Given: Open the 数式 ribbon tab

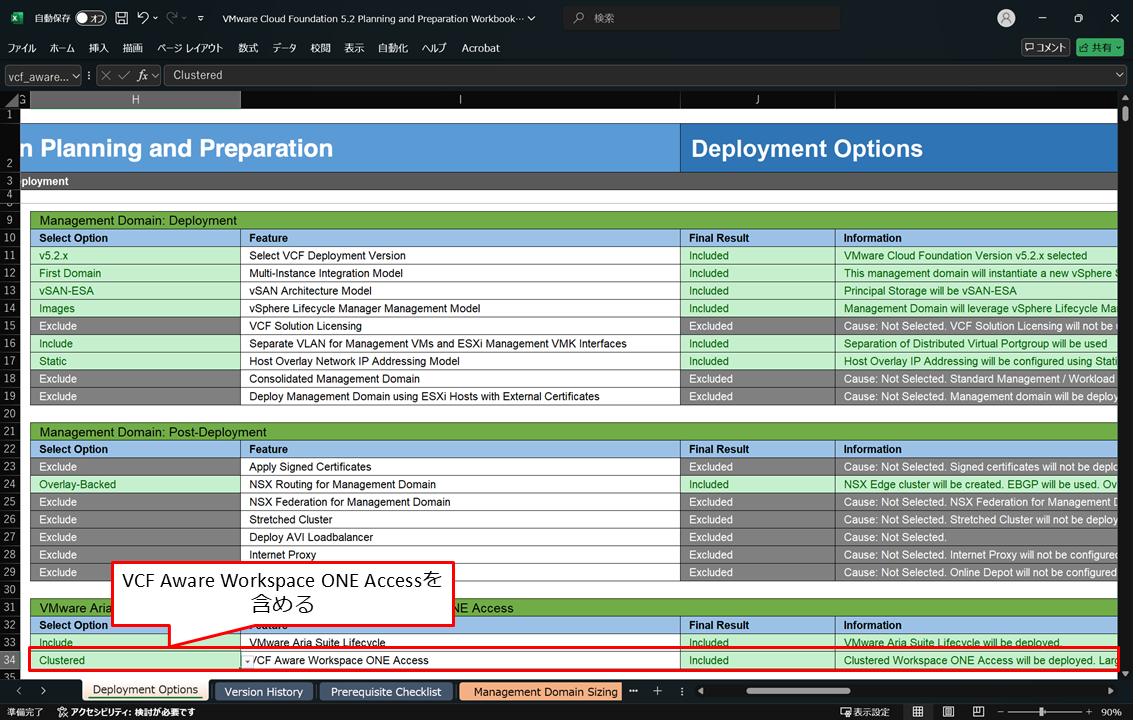Looking at the screenshot, I should (248, 48).
